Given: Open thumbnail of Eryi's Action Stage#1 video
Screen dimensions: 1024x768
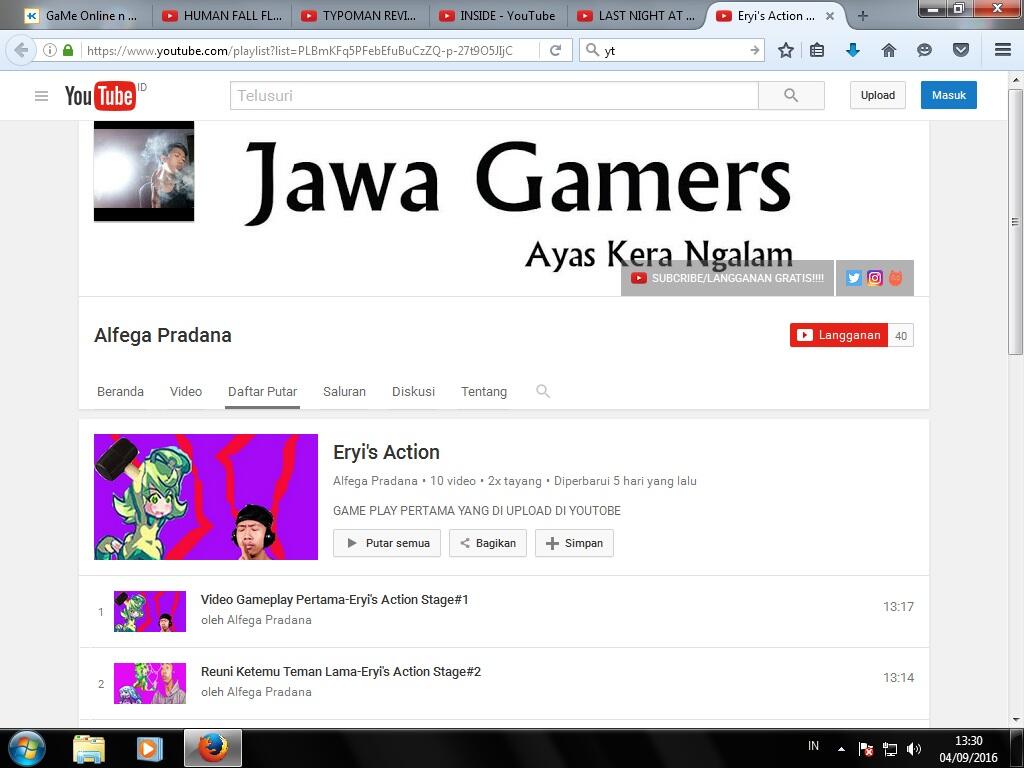Looking at the screenshot, I should [150, 612].
